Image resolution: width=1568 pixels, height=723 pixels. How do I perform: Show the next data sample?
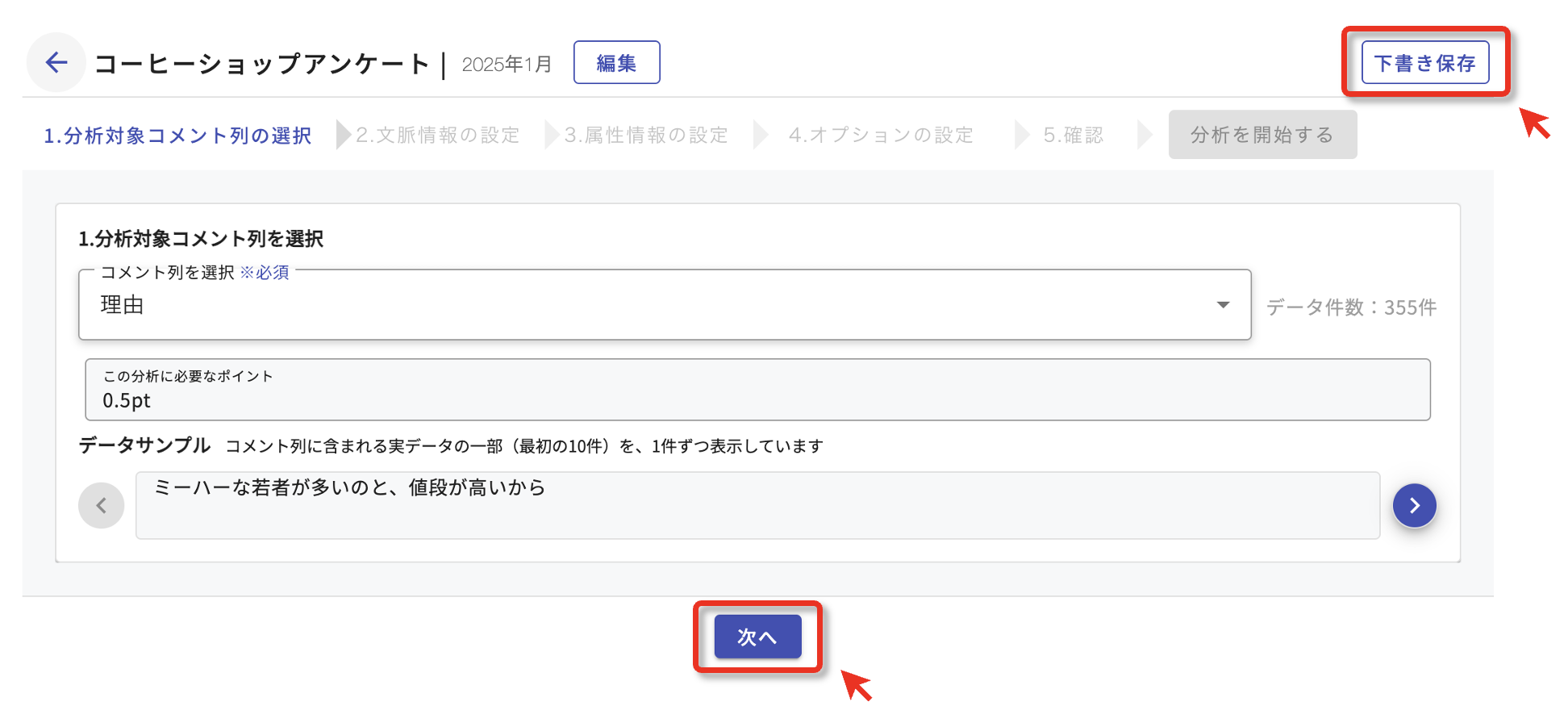pos(1414,506)
